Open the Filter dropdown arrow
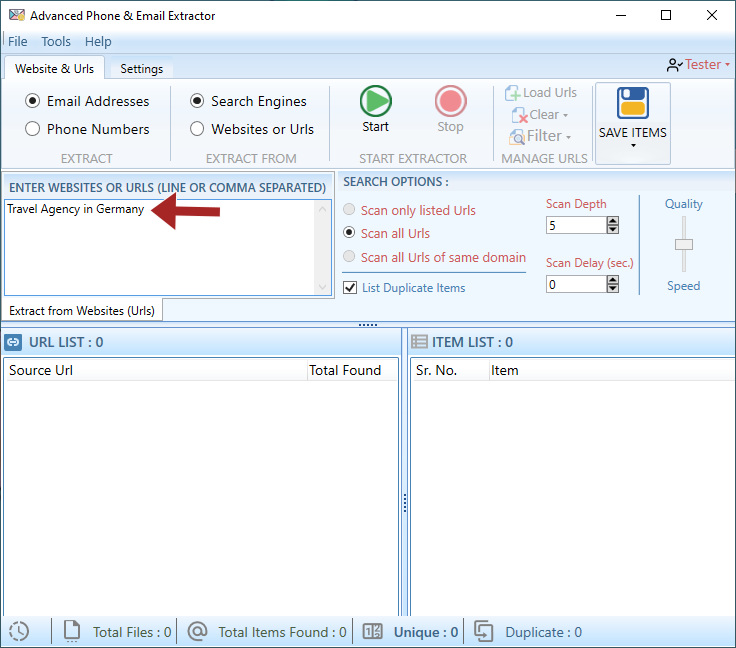This screenshot has width=736, height=648. tap(568, 137)
